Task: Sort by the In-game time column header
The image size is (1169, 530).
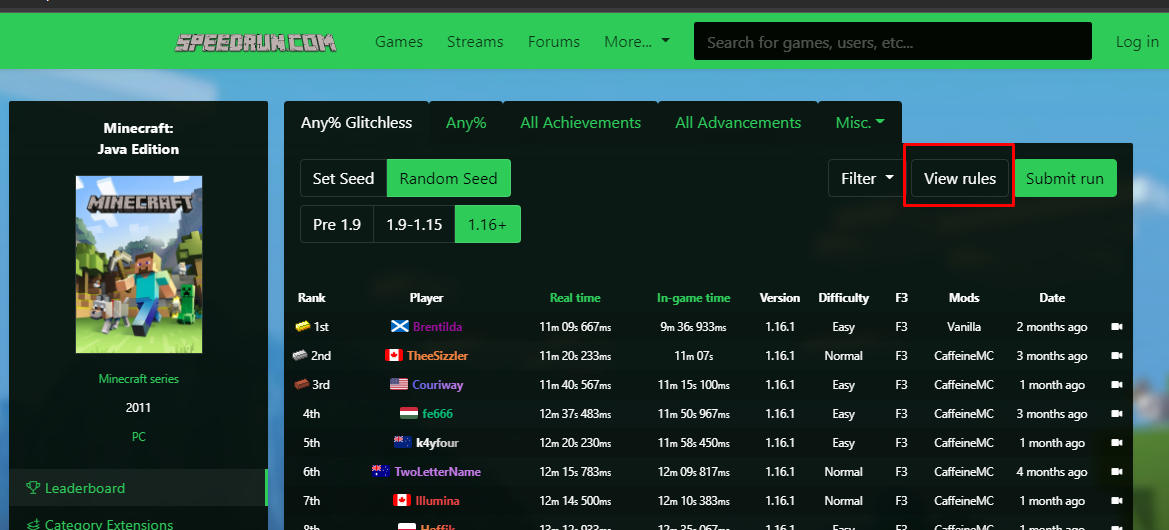Action: point(693,297)
